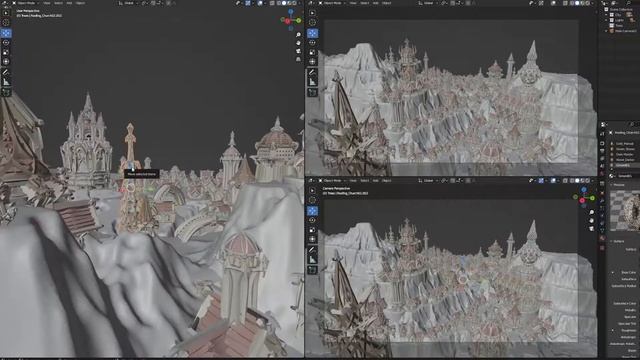
Task: Select the Rotate tool in left viewport
Action: (6, 42)
